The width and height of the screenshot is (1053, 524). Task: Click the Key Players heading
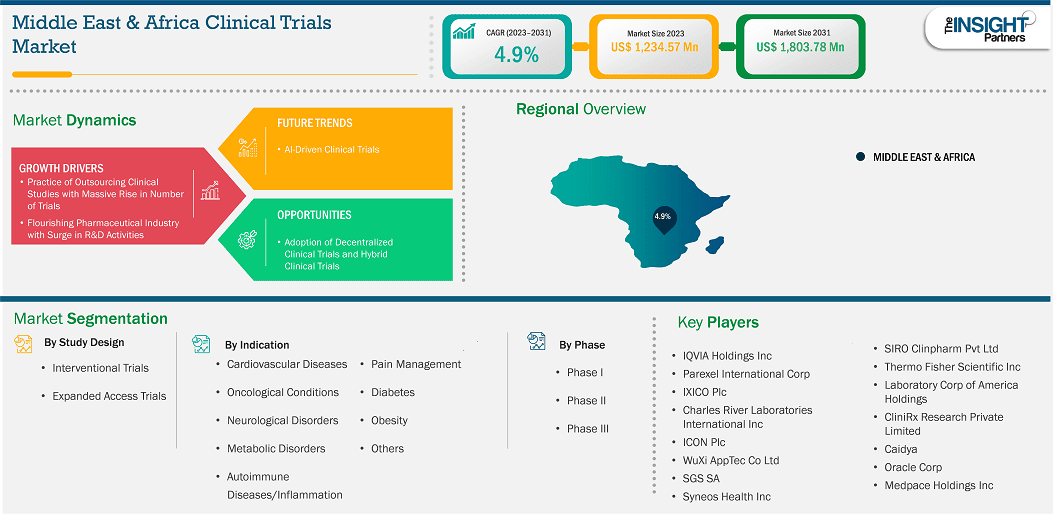pyautogui.click(x=718, y=322)
